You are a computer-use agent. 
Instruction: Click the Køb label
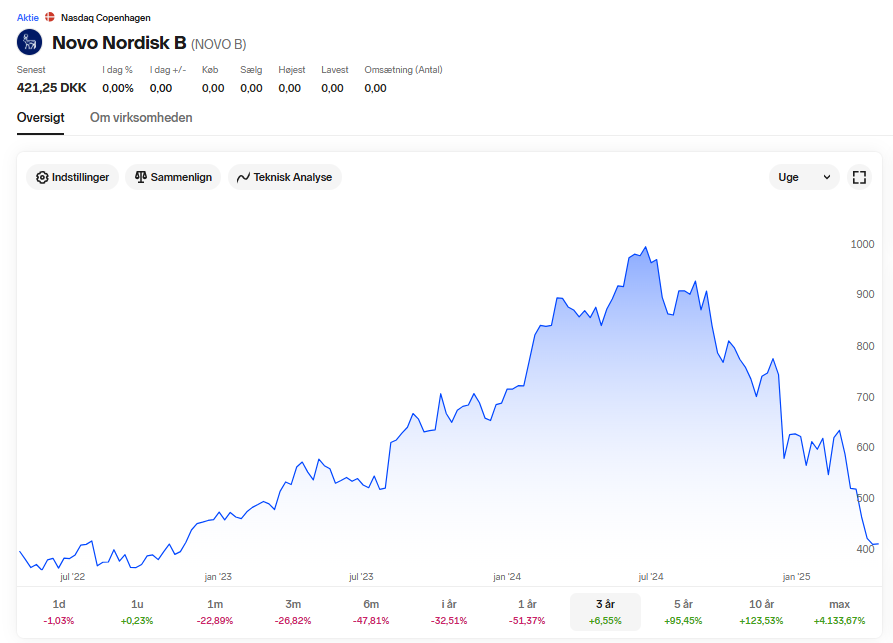pyautogui.click(x=210, y=69)
